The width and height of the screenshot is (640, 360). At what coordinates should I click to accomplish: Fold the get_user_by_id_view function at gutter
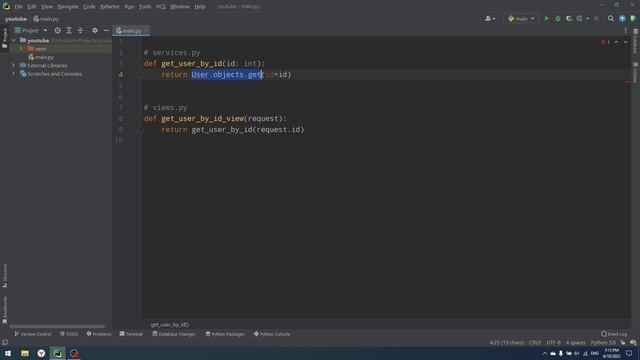[x=140, y=118]
